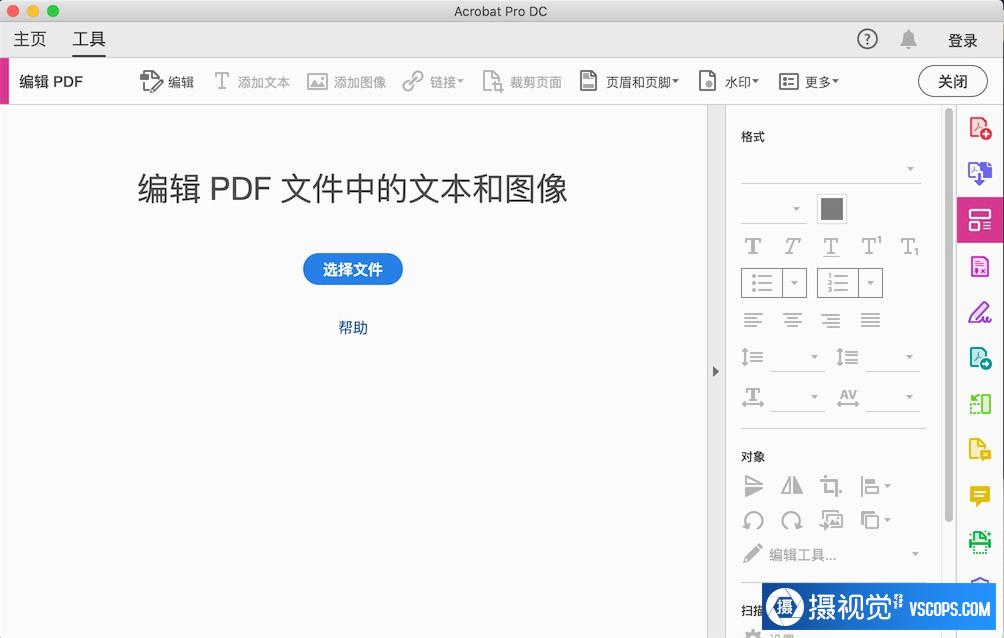Open 页眉和页脚 header and footer menu
This screenshot has height=638, width=1004.
pyautogui.click(x=629, y=82)
